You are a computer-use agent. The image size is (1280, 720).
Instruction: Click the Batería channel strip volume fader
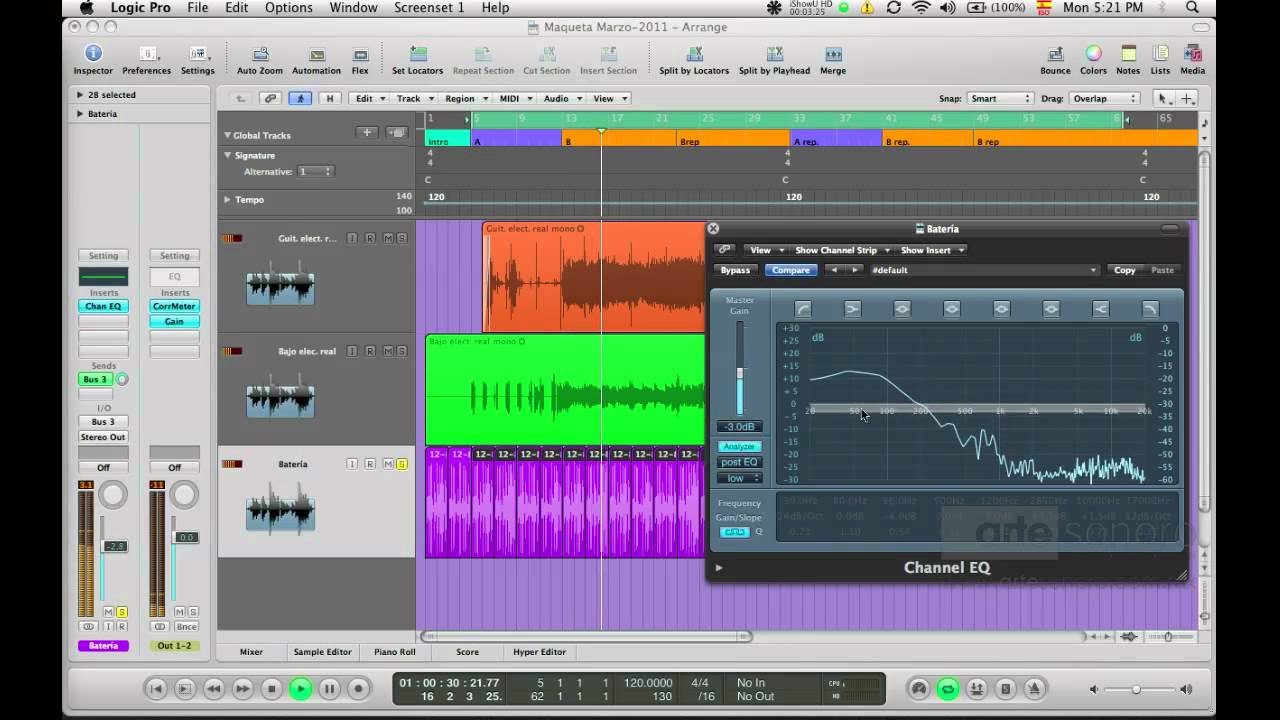click(x=117, y=547)
